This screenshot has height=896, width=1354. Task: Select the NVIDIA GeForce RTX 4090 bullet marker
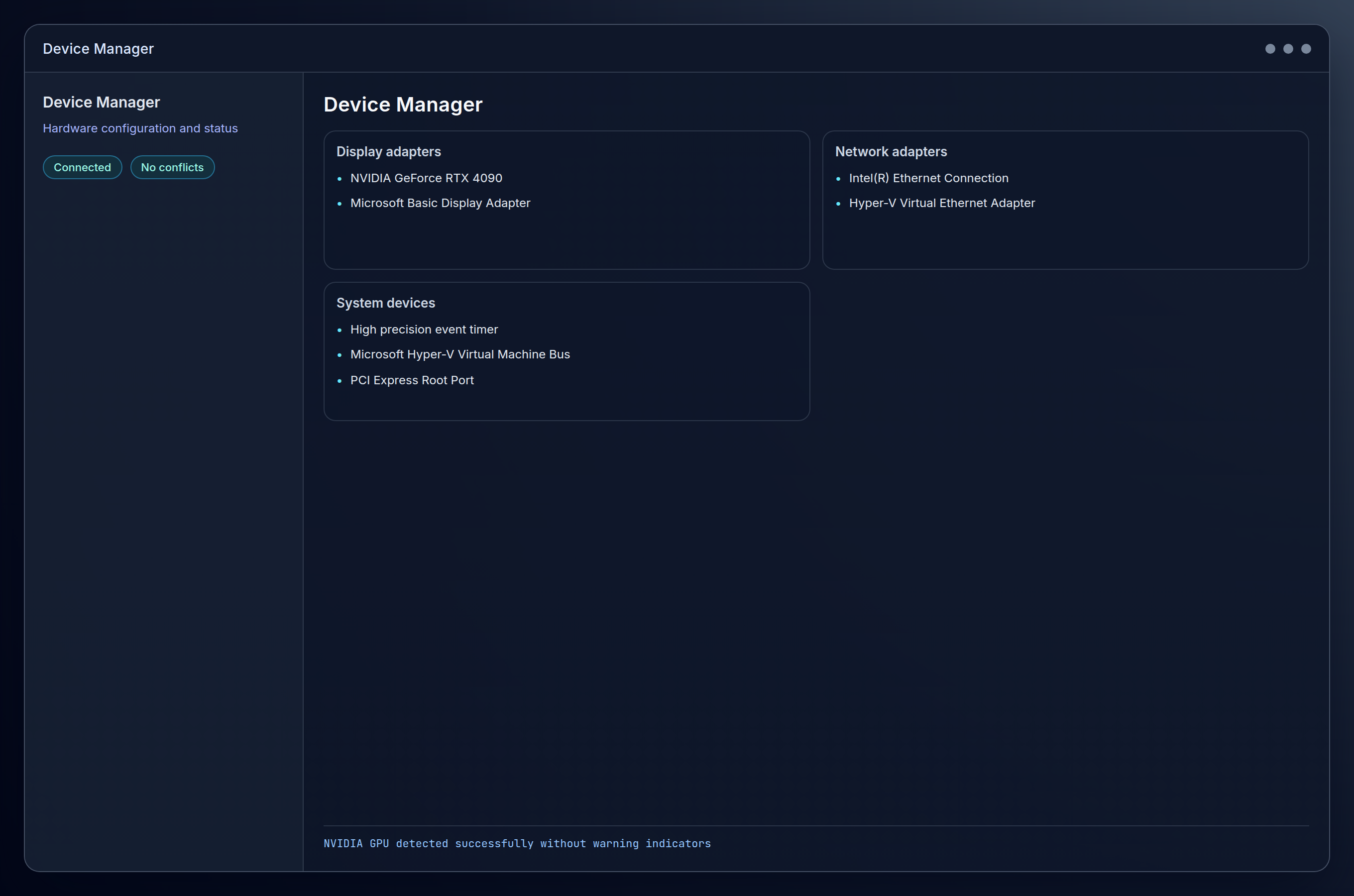(340, 179)
